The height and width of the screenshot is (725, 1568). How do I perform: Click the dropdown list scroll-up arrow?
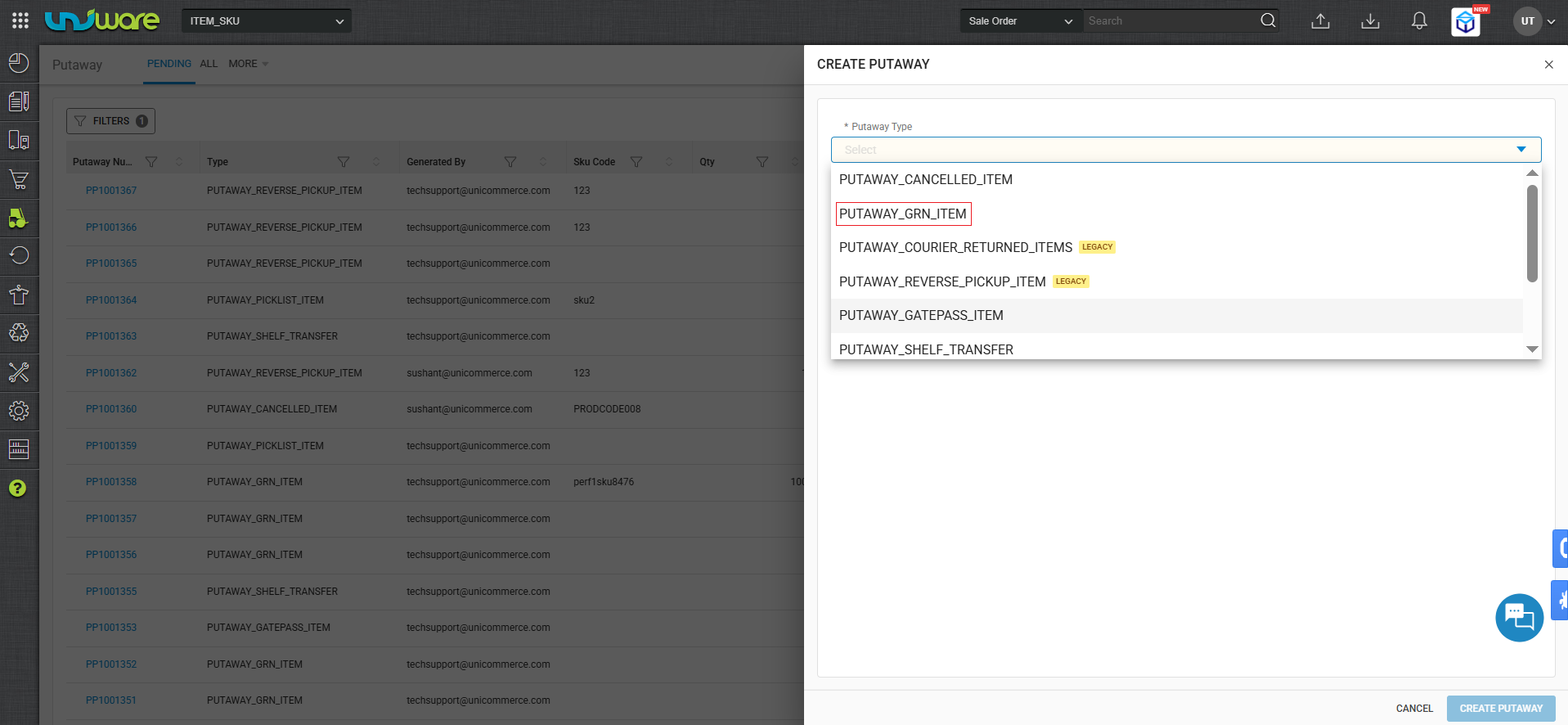point(1532,173)
